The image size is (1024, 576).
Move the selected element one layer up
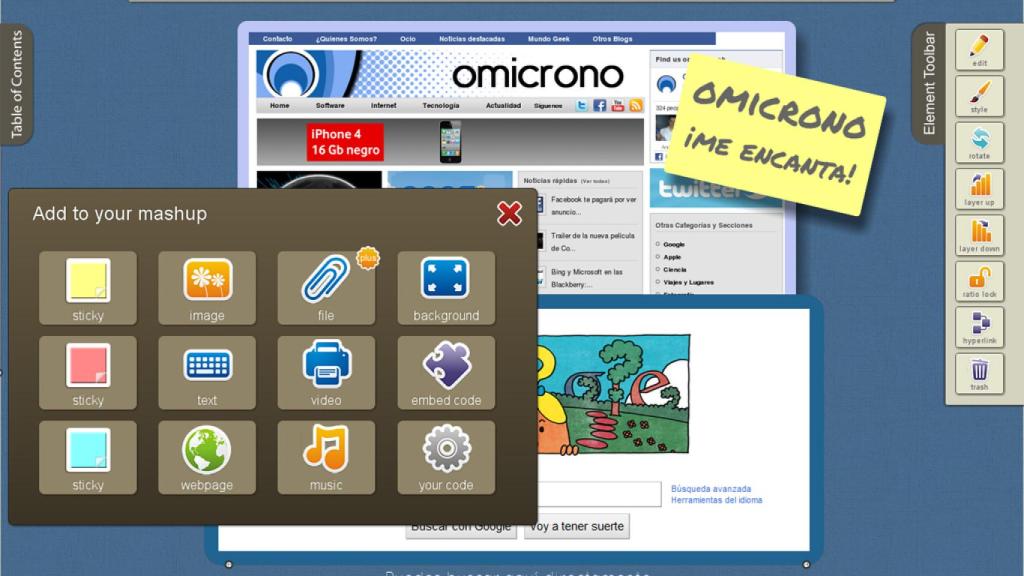coord(979,188)
